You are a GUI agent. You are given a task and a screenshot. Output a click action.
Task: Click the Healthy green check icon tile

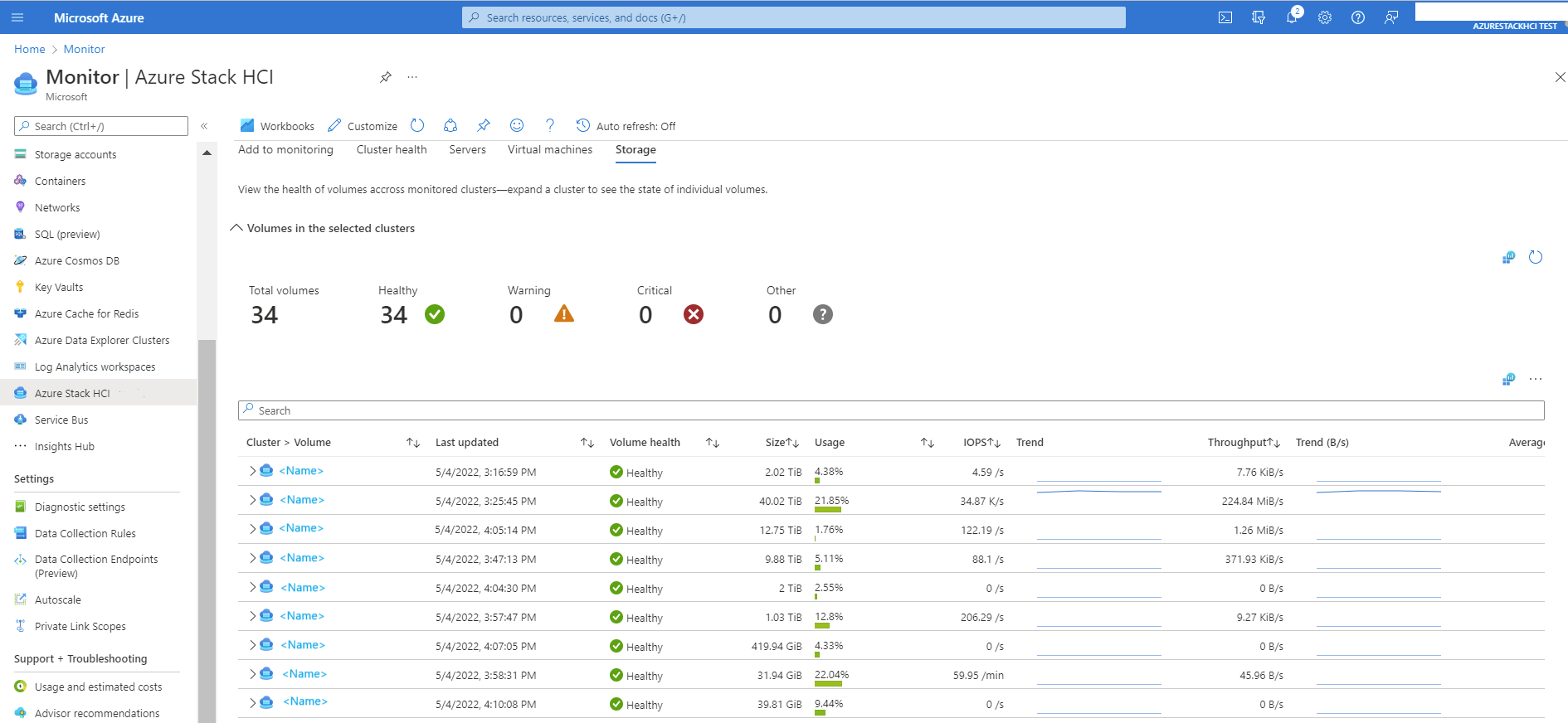[x=435, y=314]
